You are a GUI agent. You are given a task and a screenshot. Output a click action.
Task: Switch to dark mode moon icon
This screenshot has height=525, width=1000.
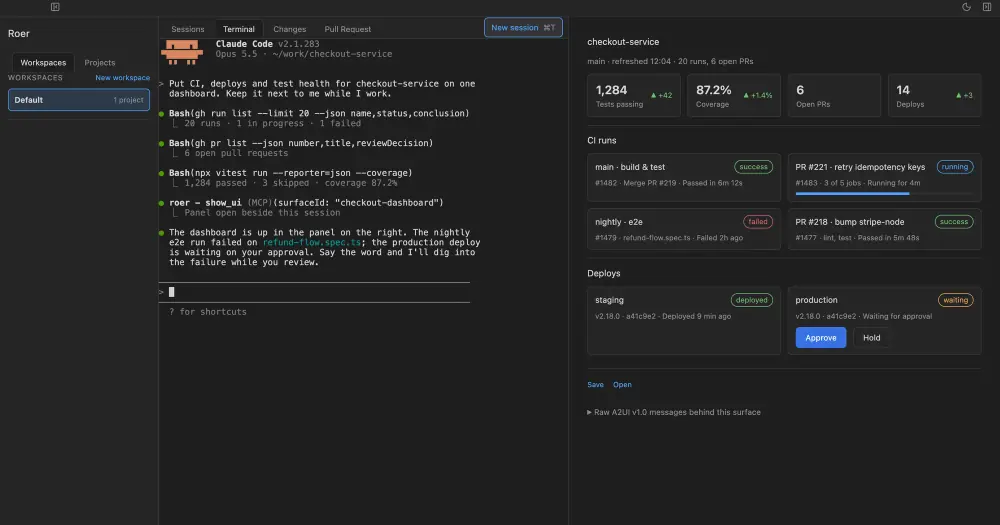point(966,7)
